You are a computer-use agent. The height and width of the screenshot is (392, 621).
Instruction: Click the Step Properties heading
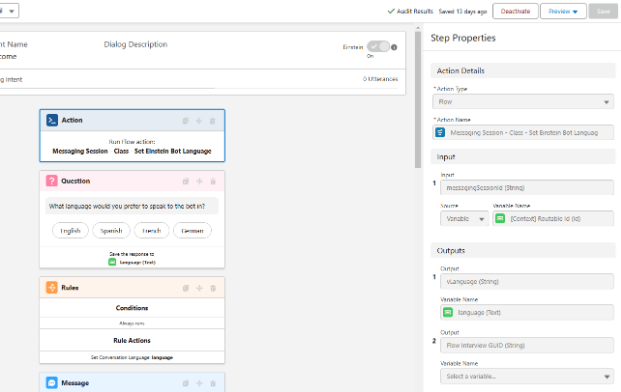click(x=463, y=38)
